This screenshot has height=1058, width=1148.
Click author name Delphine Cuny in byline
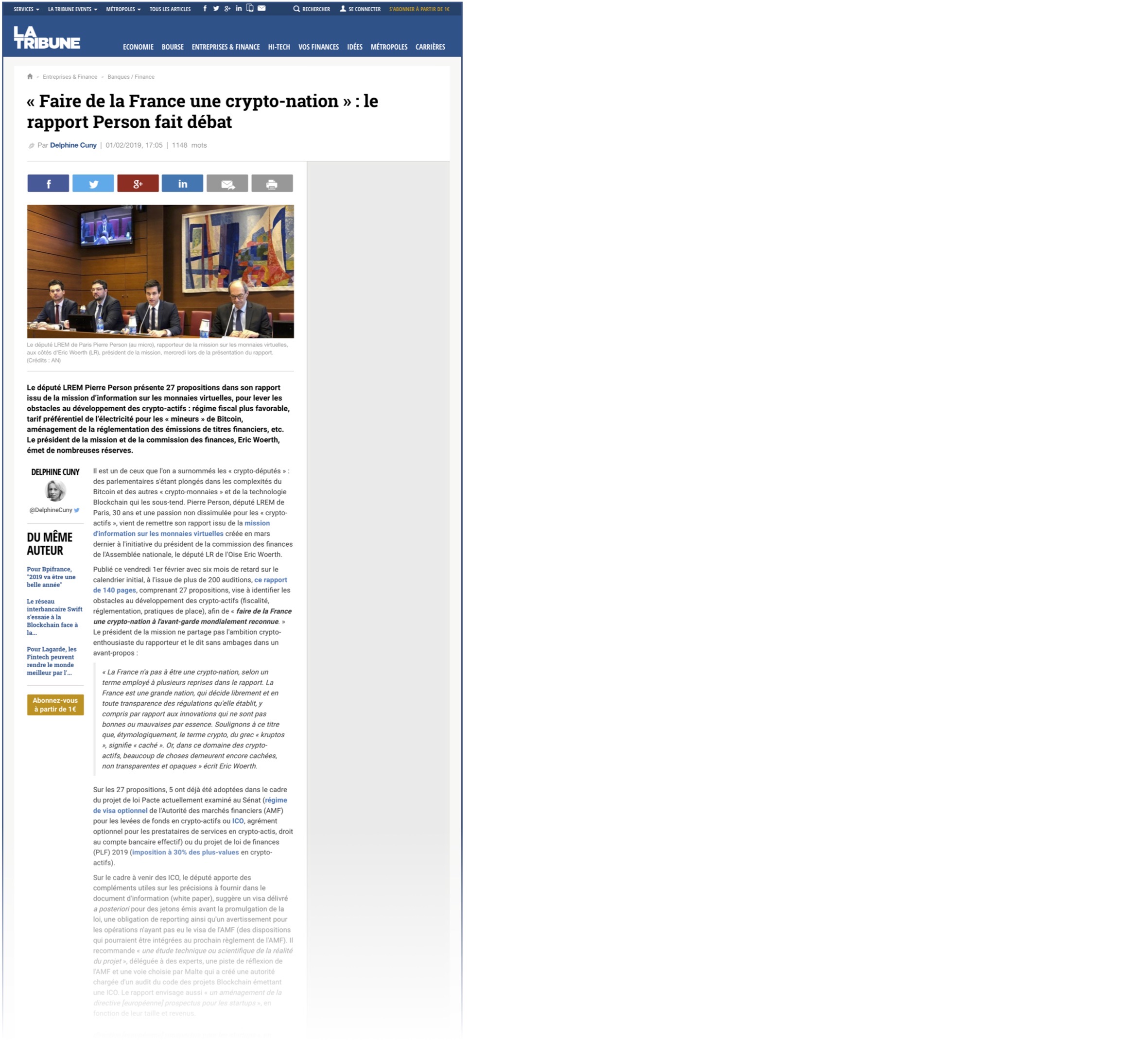point(73,145)
